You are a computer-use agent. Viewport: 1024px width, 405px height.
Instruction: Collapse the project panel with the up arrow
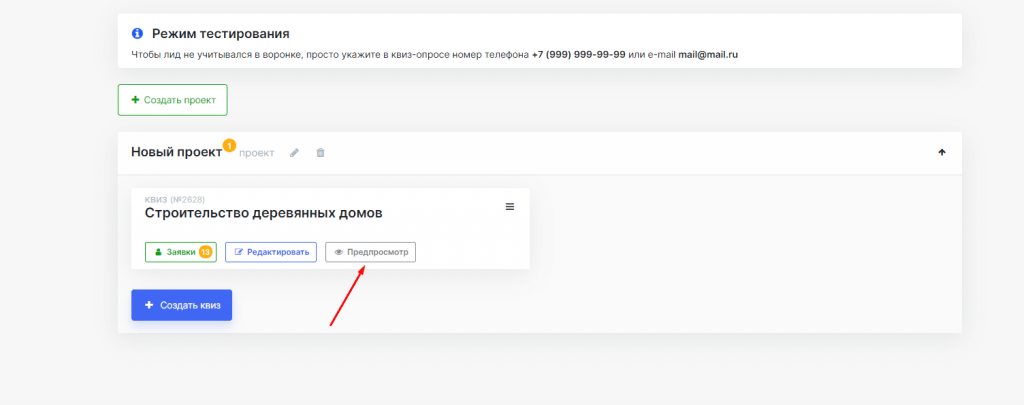tap(941, 153)
